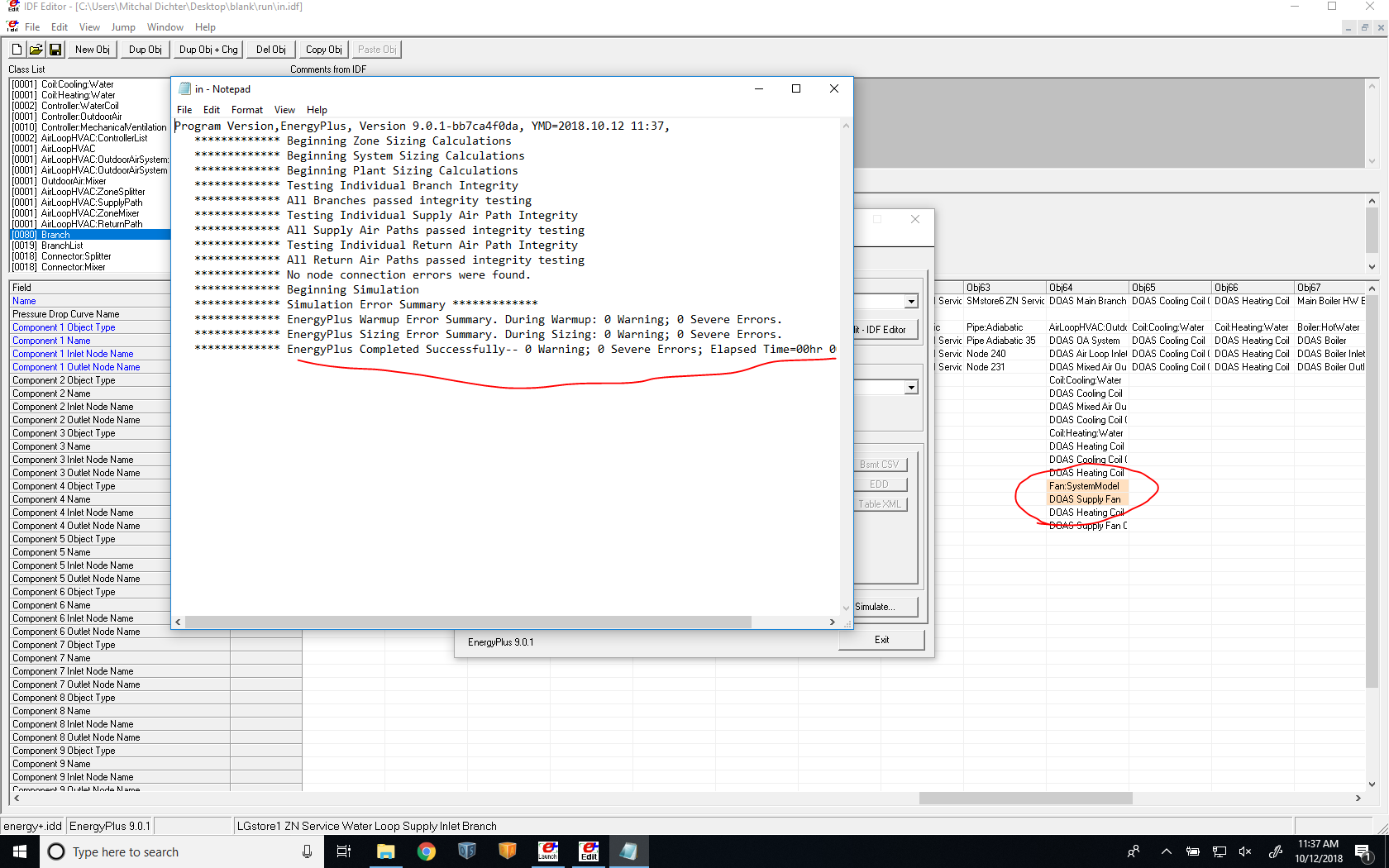Screen dimensions: 1389x868
Task: Click the Exit button in EP-Launch
Action: tap(881, 640)
